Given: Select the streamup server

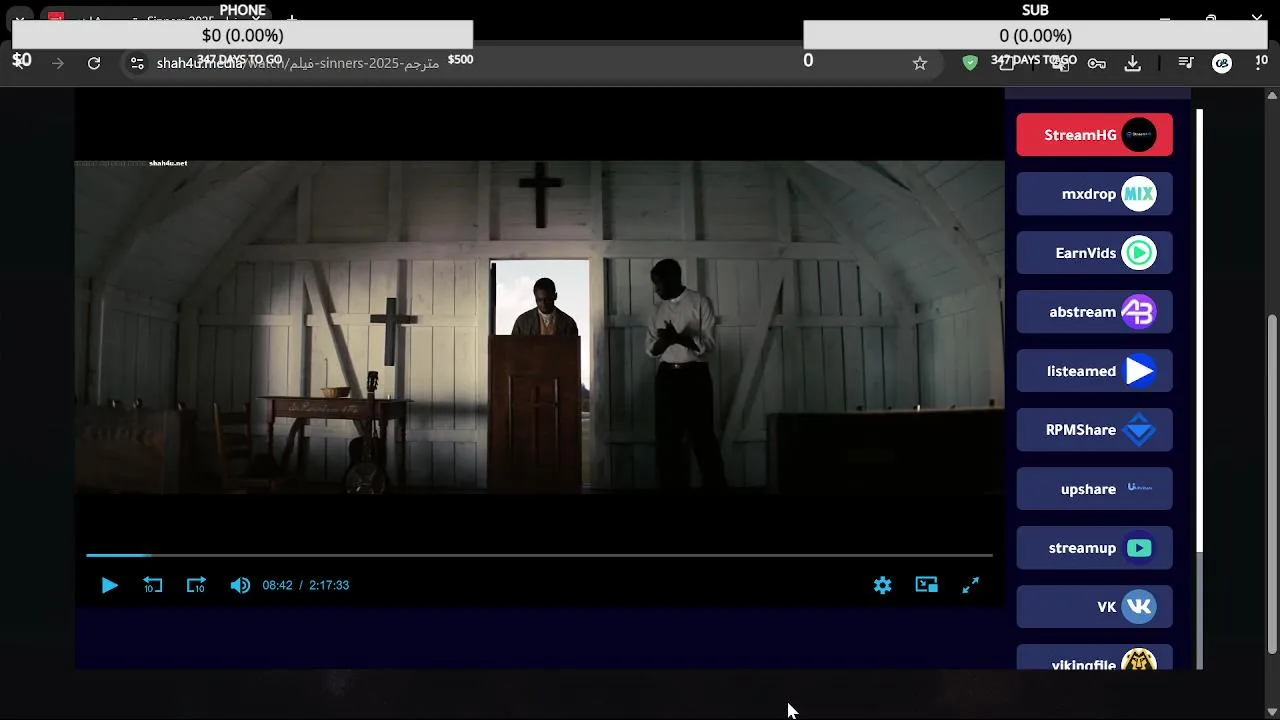Looking at the screenshot, I should tap(1094, 548).
